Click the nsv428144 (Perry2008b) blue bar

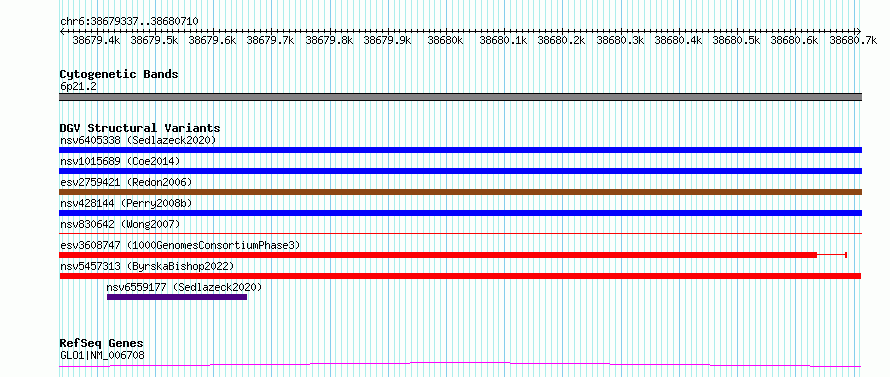[x=460, y=213]
